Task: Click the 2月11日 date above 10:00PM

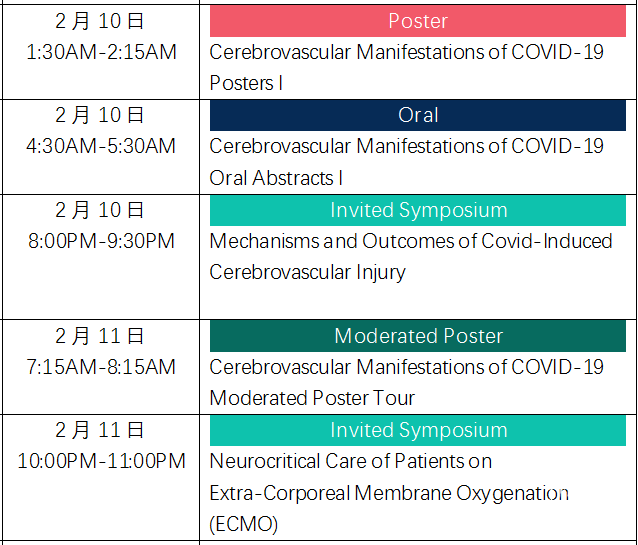Action: tap(100, 430)
